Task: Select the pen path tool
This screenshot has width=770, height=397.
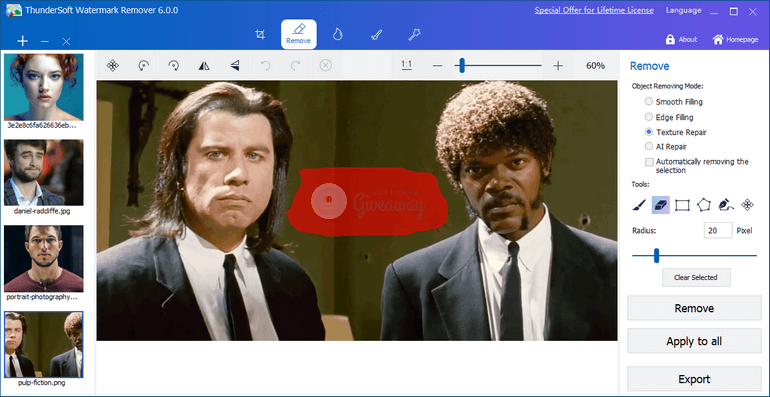Action: pos(725,205)
